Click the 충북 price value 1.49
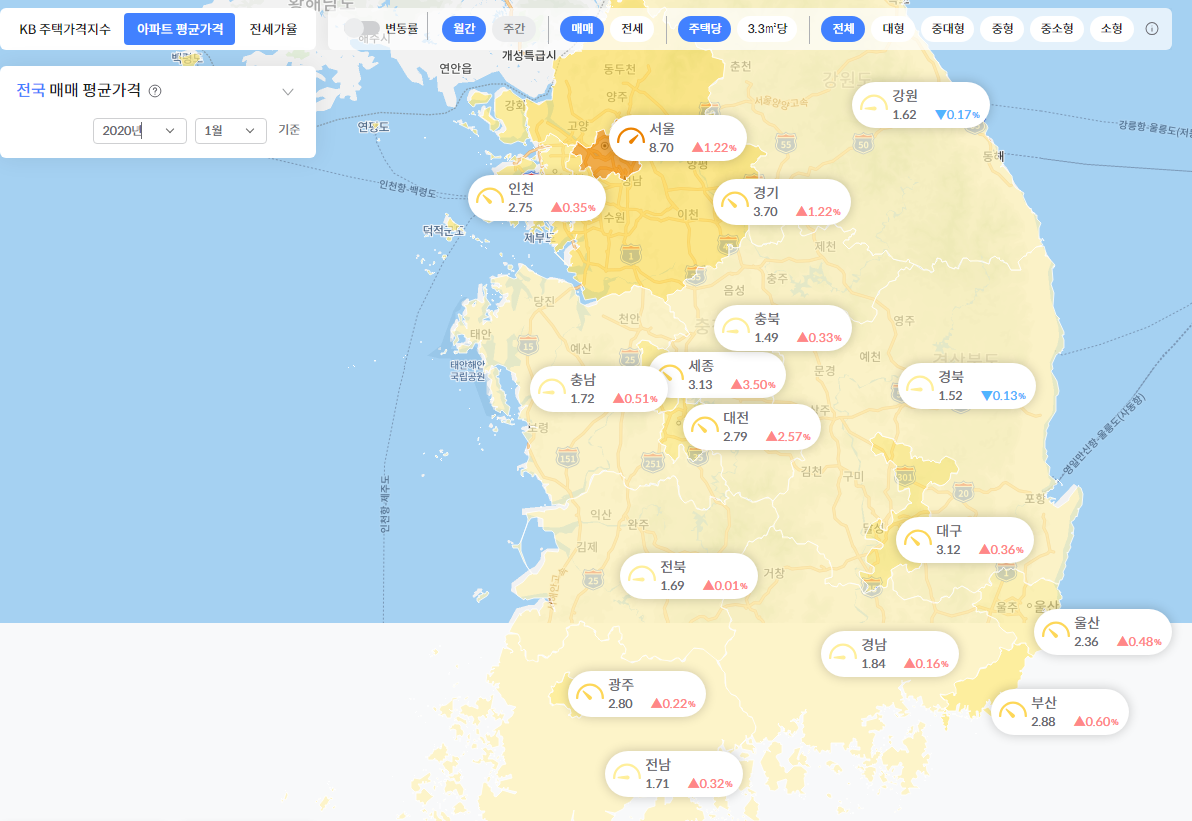The height and width of the screenshot is (821, 1192). coord(766,338)
